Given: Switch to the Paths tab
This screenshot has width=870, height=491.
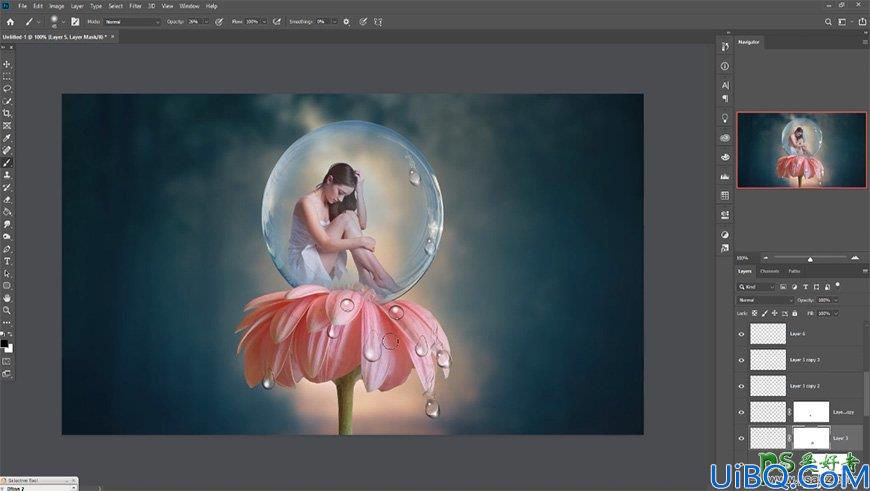Looking at the screenshot, I should [x=794, y=271].
